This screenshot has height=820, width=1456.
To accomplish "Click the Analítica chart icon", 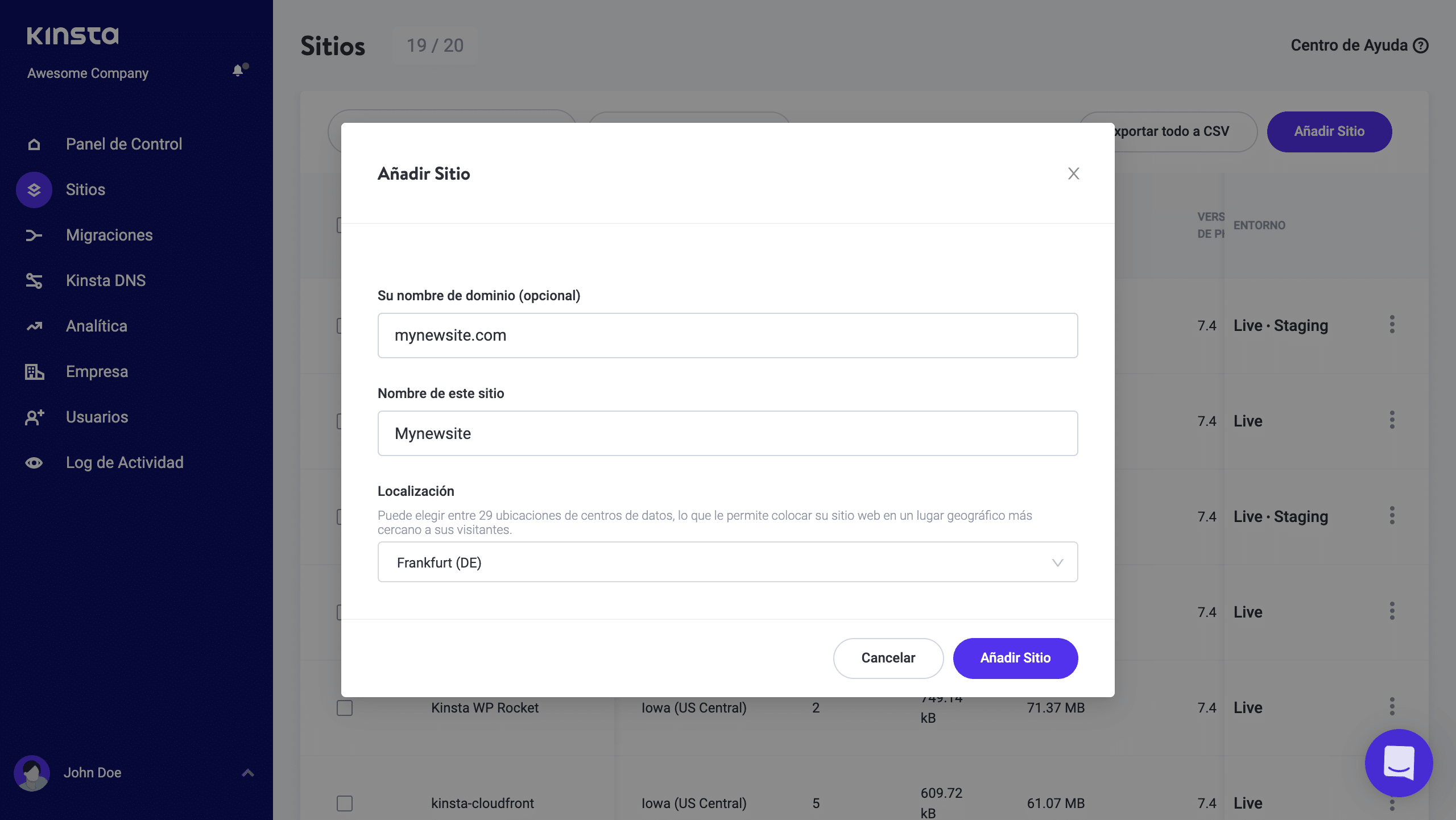I will click(x=34, y=326).
